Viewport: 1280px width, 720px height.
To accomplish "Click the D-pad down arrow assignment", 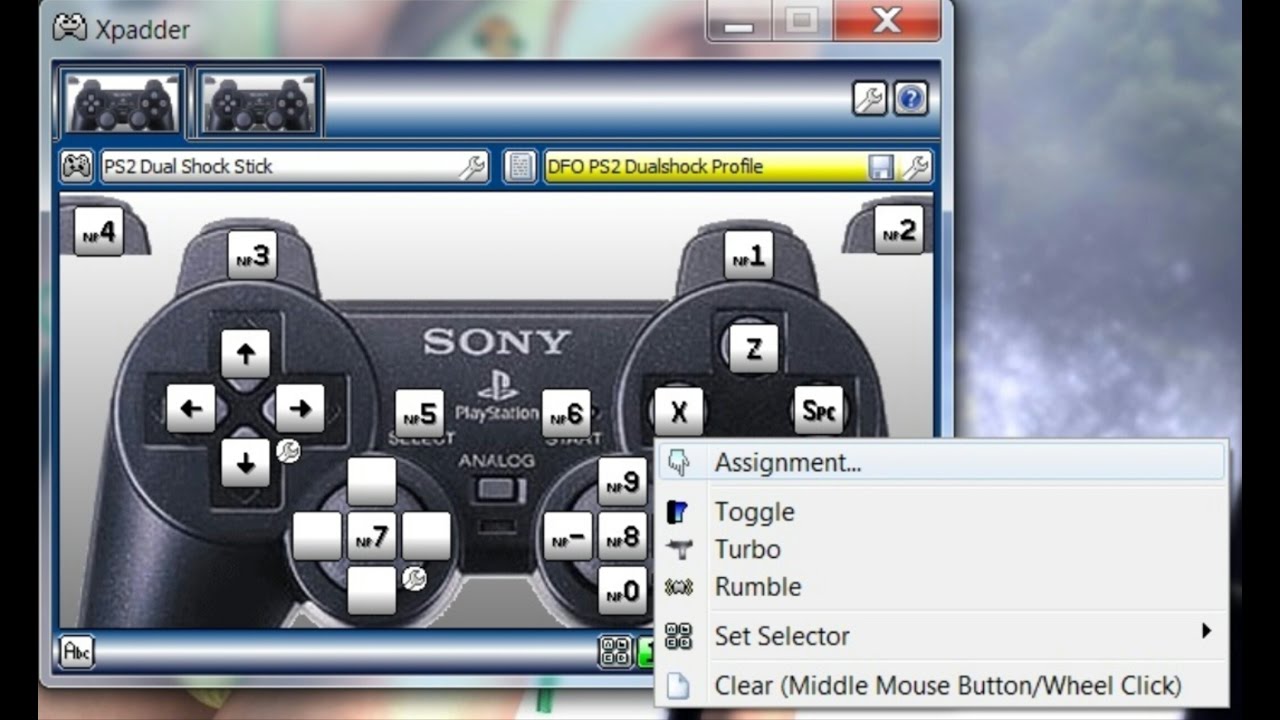I will [x=245, y=463].
